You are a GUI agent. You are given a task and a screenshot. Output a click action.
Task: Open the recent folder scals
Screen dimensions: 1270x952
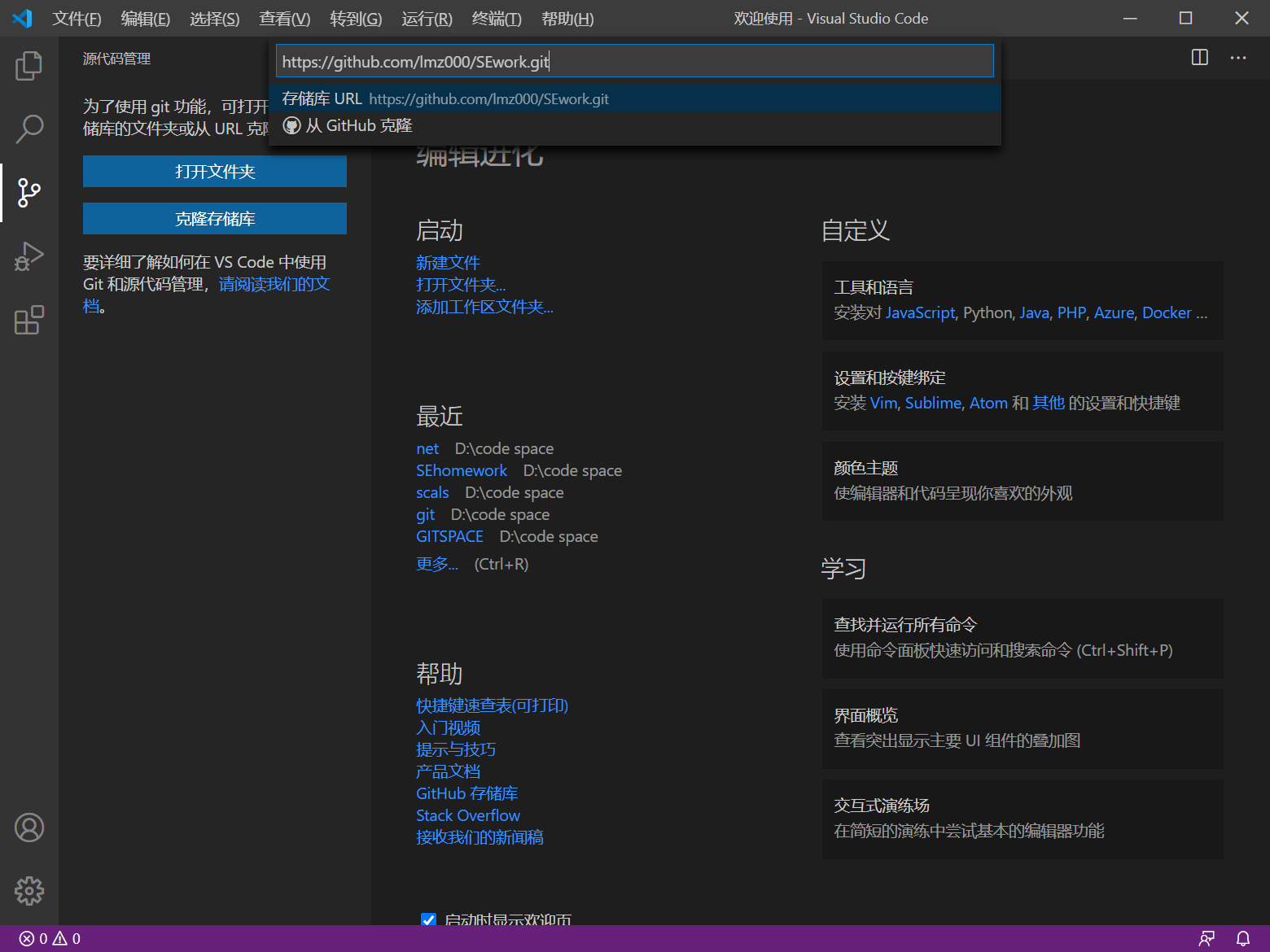(432, 492)
